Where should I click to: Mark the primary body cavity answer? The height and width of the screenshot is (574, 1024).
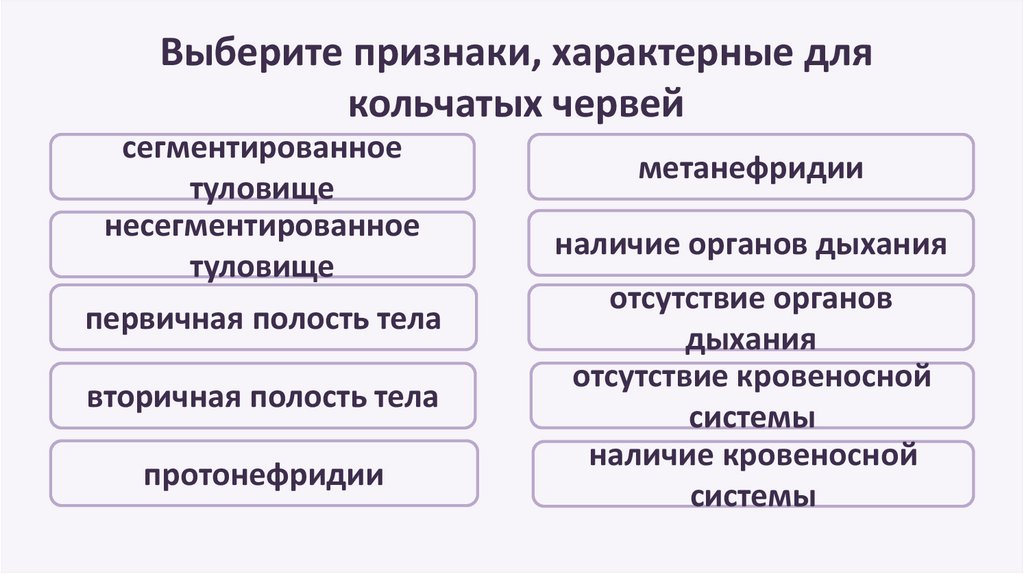coord(263,318)
